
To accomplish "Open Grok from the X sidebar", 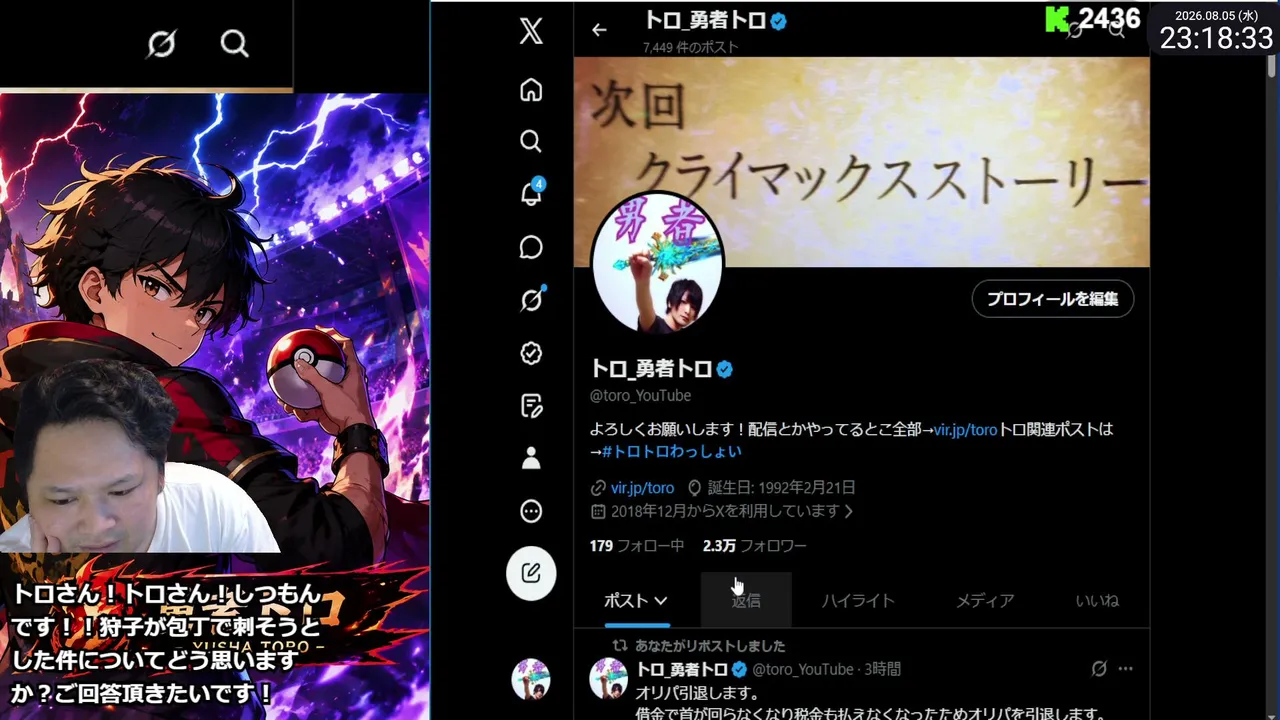I will pyautogui.click(x=531, y=299).
